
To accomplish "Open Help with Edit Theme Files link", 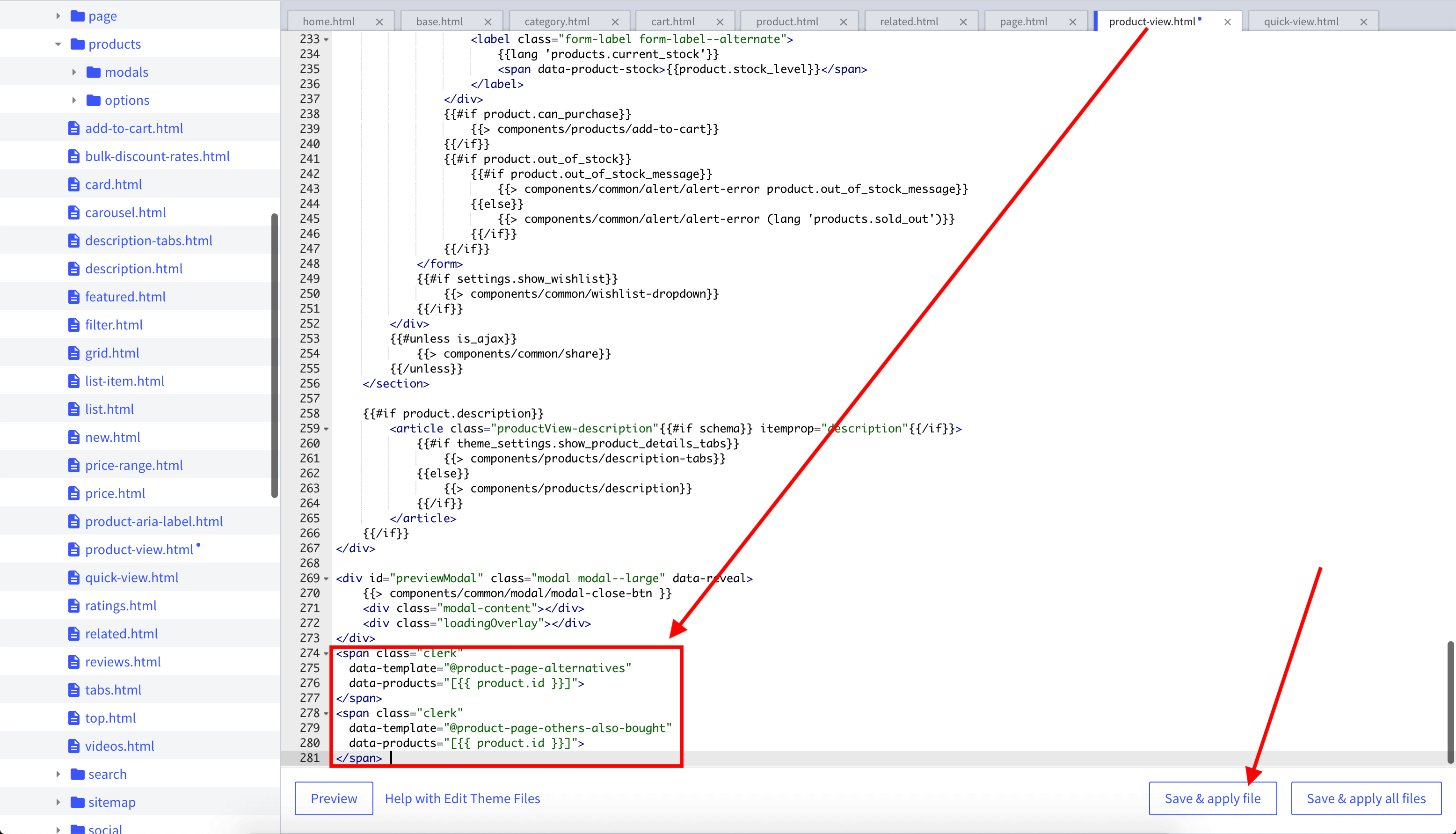I will pos(462,798).
